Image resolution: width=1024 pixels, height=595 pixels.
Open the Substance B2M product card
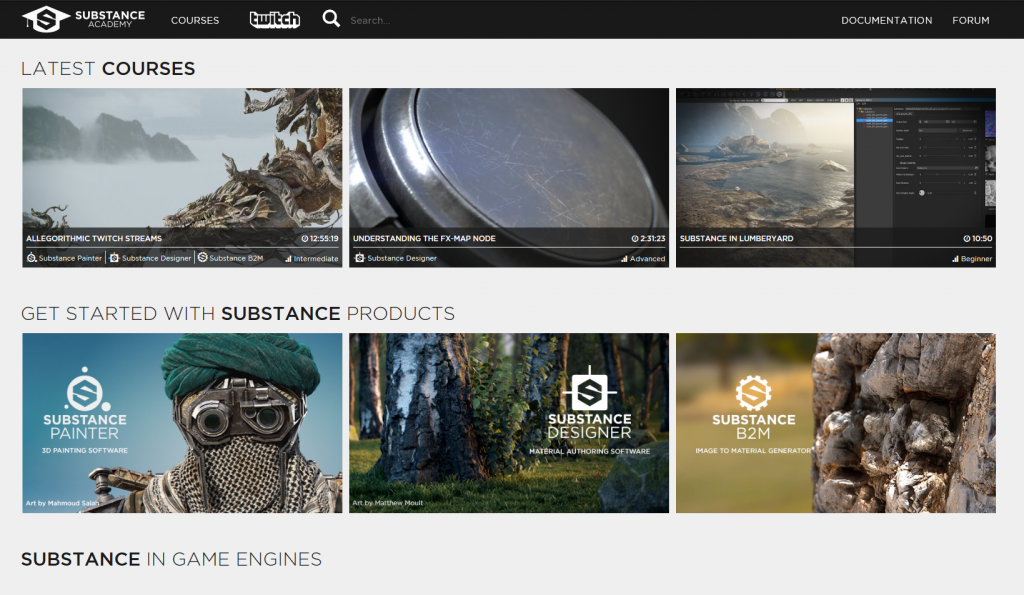coord(835,423)
